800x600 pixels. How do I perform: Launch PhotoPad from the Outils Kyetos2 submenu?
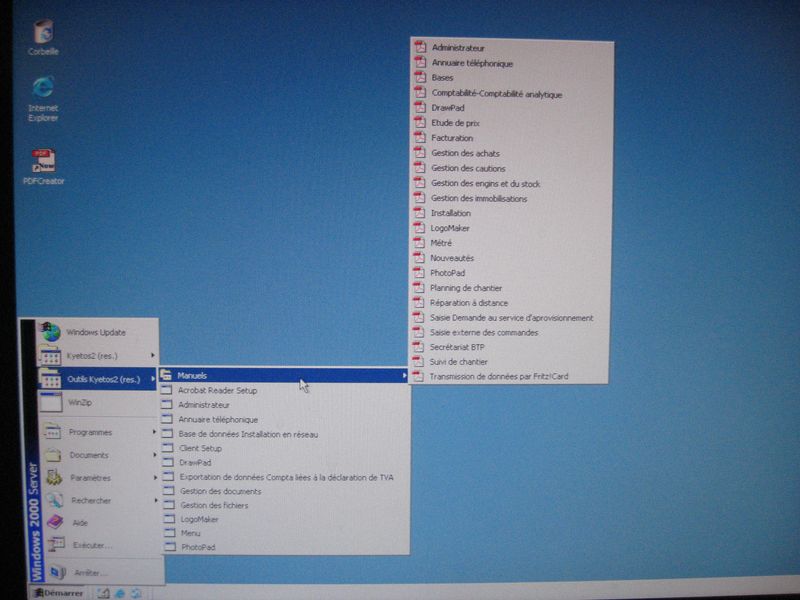click(286, 547)
